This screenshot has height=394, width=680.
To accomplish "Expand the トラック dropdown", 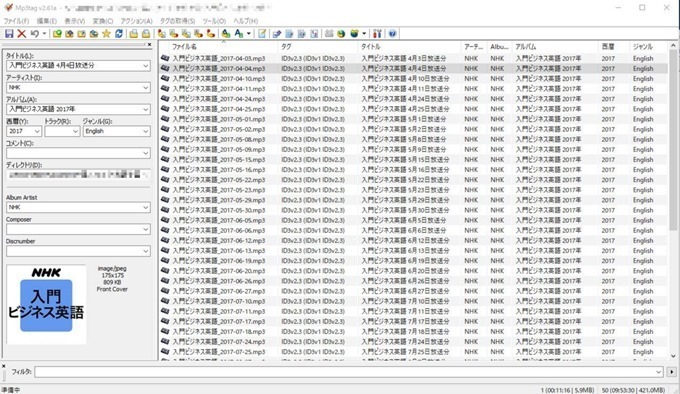I will pyautogui.click(x=75, y=131).
